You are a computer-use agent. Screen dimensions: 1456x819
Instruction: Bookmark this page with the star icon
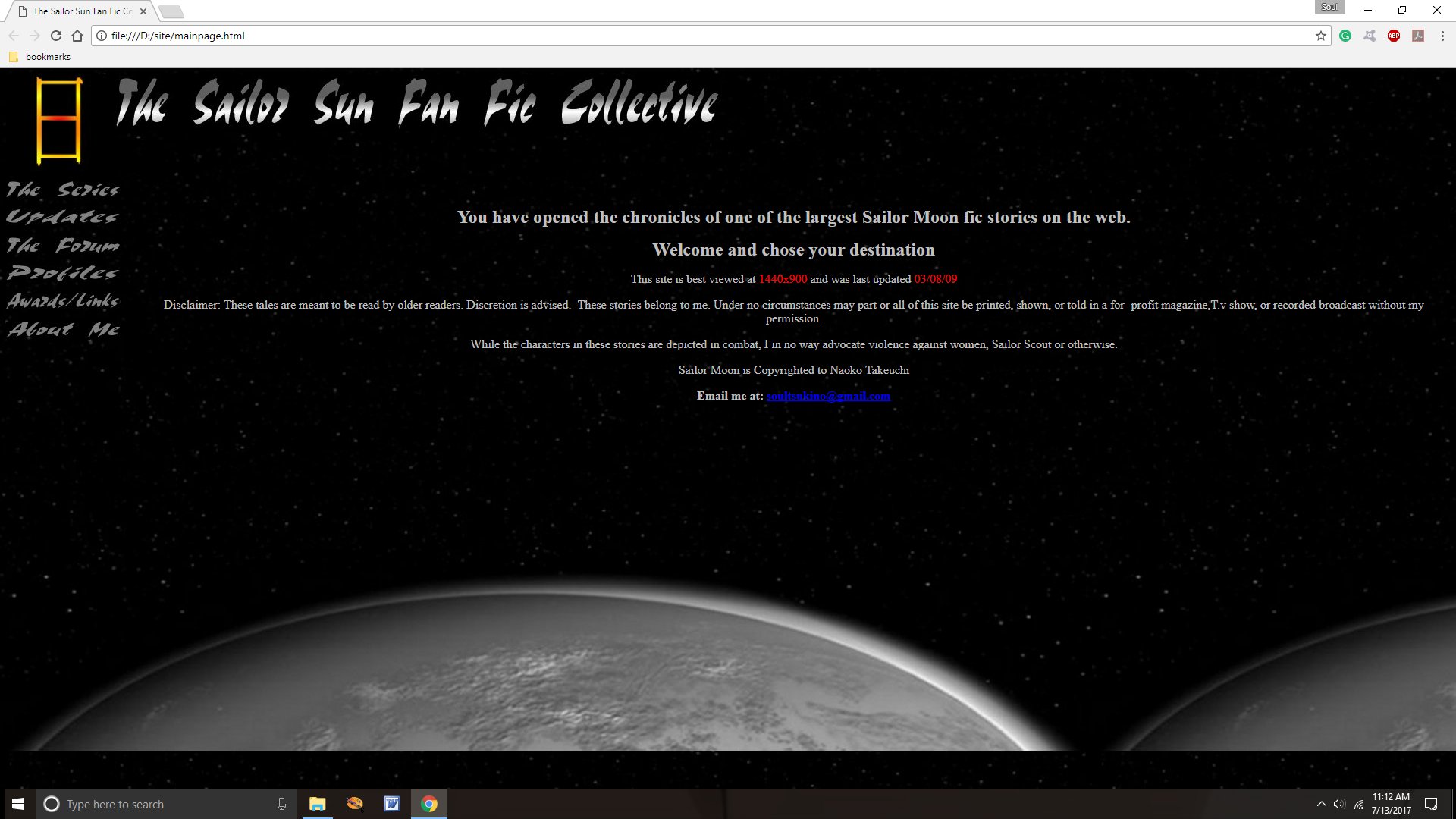coord(1321,36)
